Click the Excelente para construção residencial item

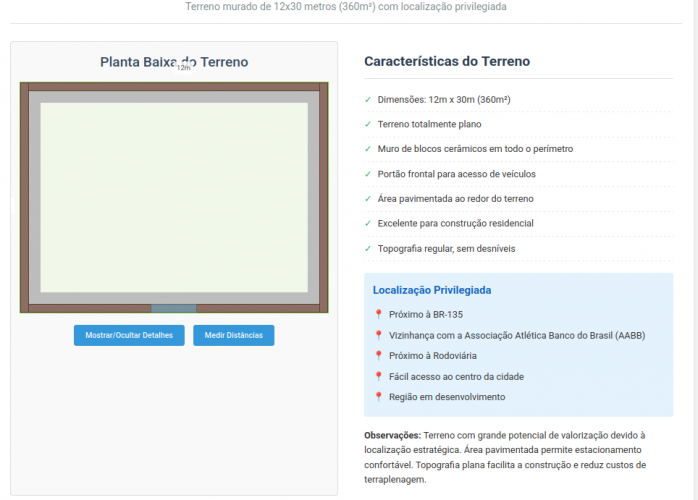coord(455,223)
